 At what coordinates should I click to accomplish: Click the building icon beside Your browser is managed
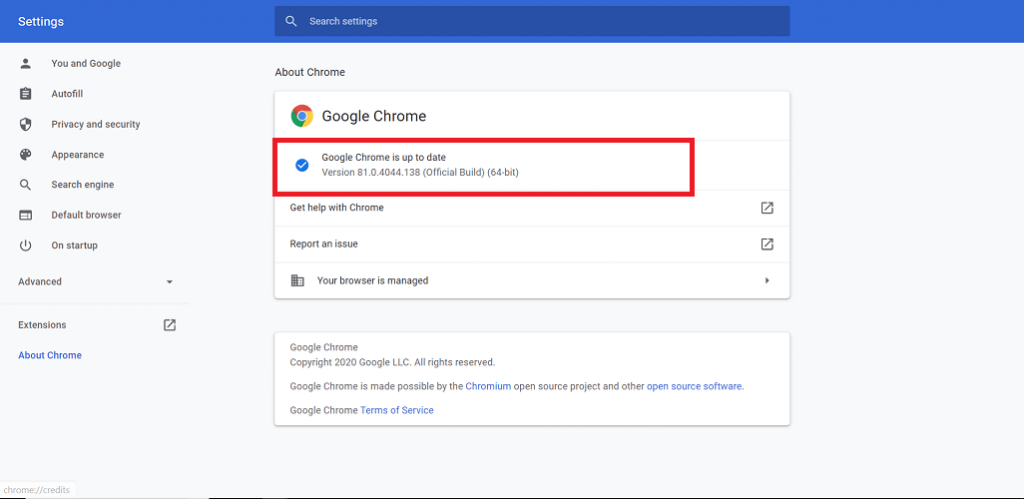(x=297, y=281)
